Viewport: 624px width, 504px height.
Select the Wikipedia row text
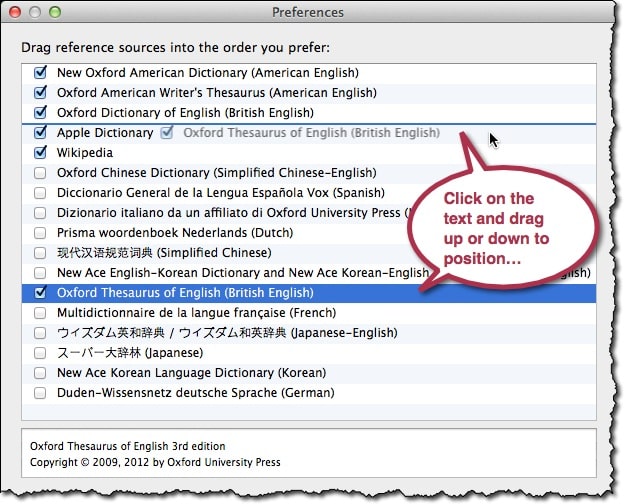pyautogui.click(x=85, y=152)
